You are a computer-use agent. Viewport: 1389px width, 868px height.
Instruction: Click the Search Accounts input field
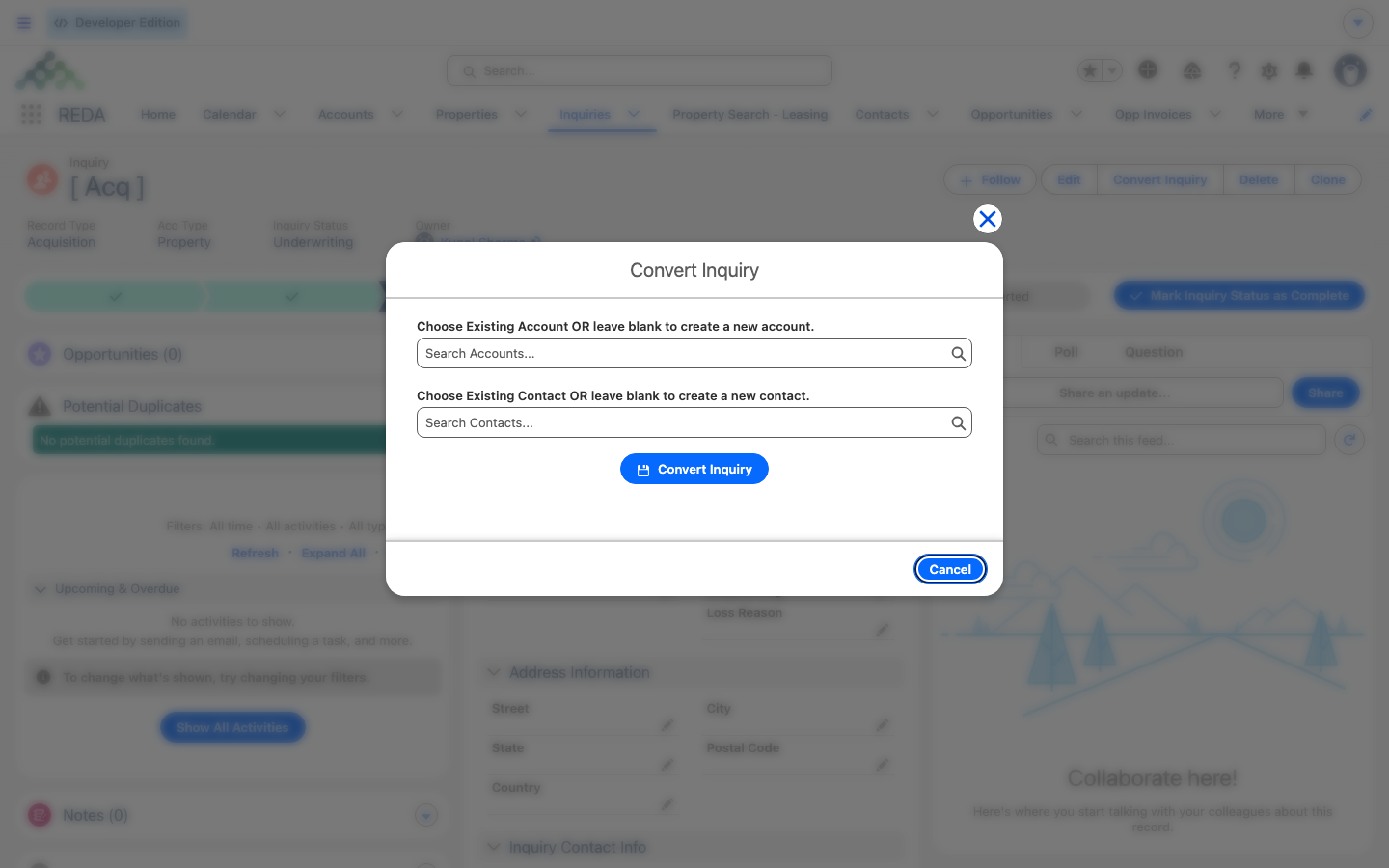tap(694, 353)
